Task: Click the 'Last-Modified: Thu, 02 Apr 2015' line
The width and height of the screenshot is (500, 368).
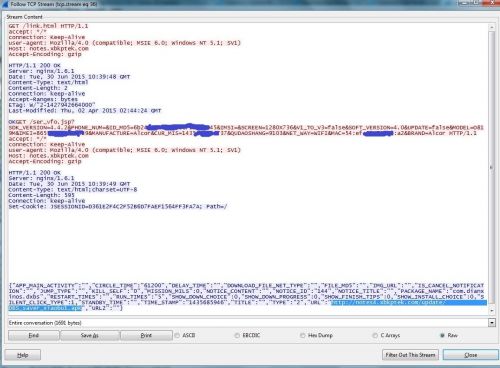Action: pos(85,111)
